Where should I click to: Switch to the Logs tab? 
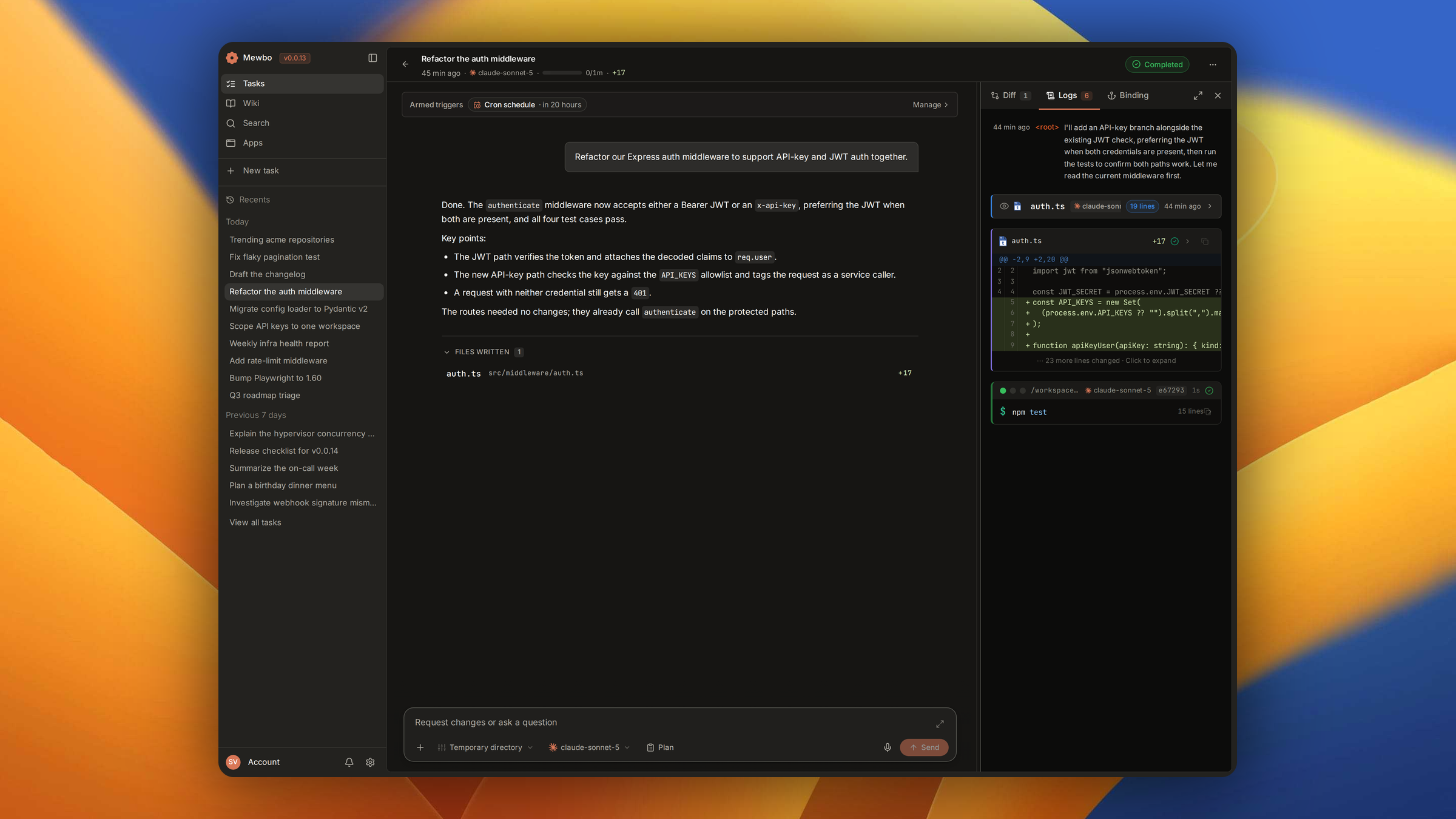click(x=1069, y=95)
